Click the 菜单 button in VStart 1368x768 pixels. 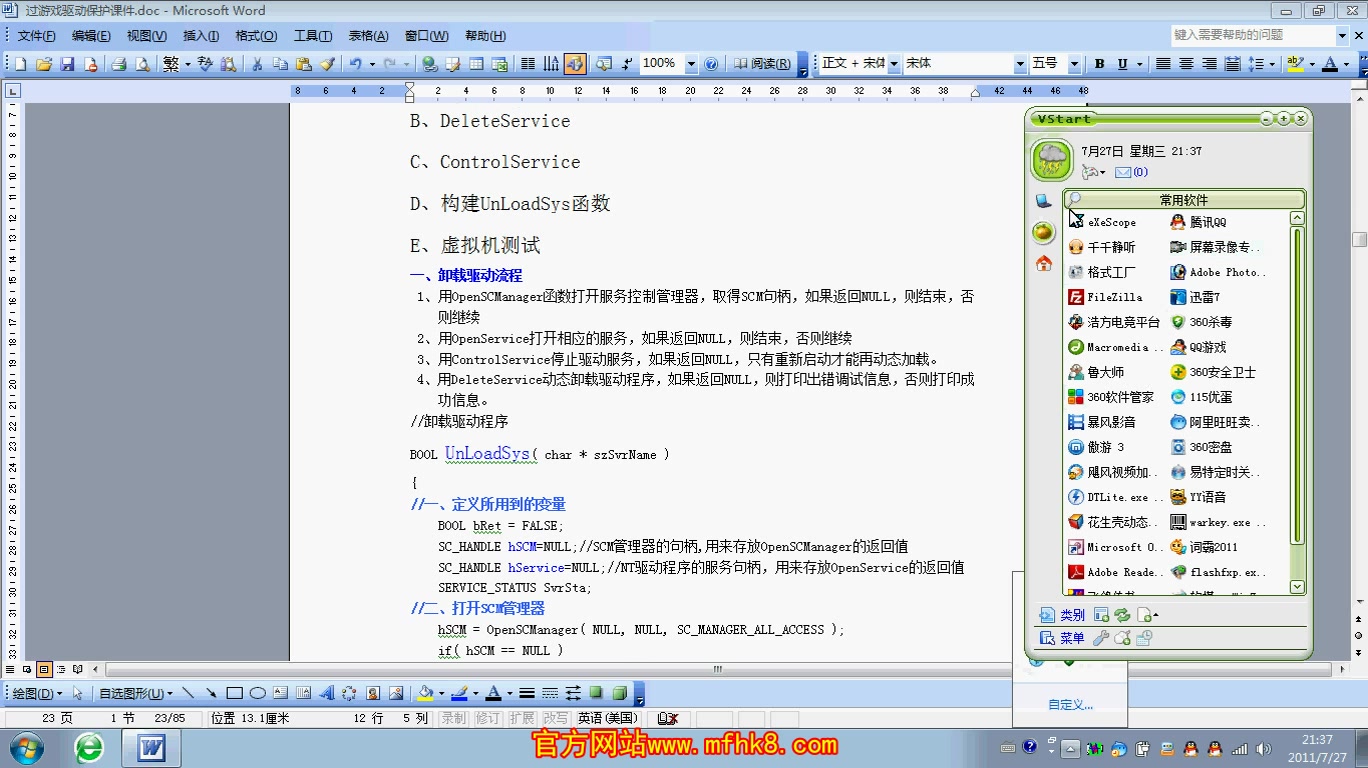coord(1063,638)
